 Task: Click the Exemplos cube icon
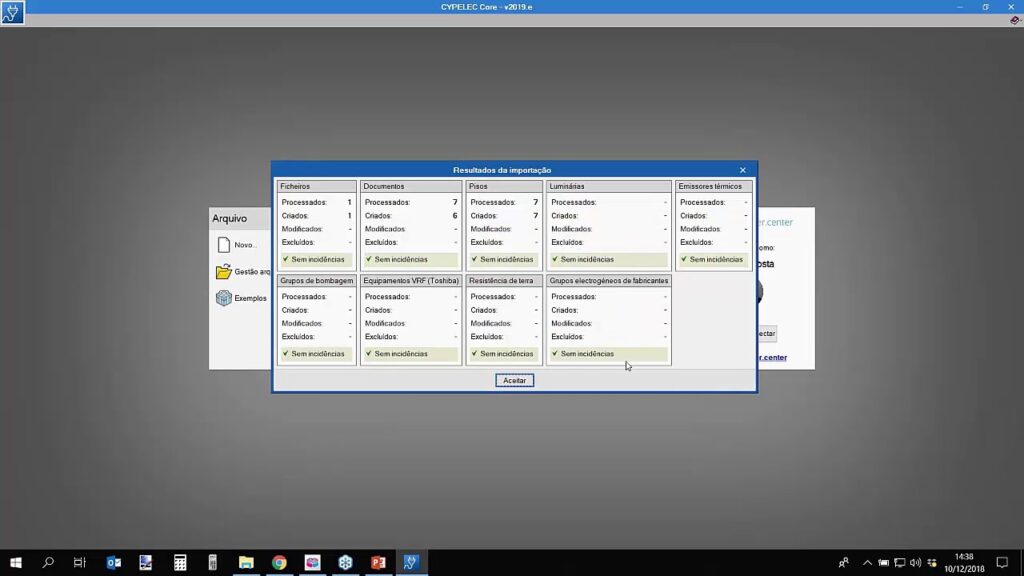tap(224, 298)
